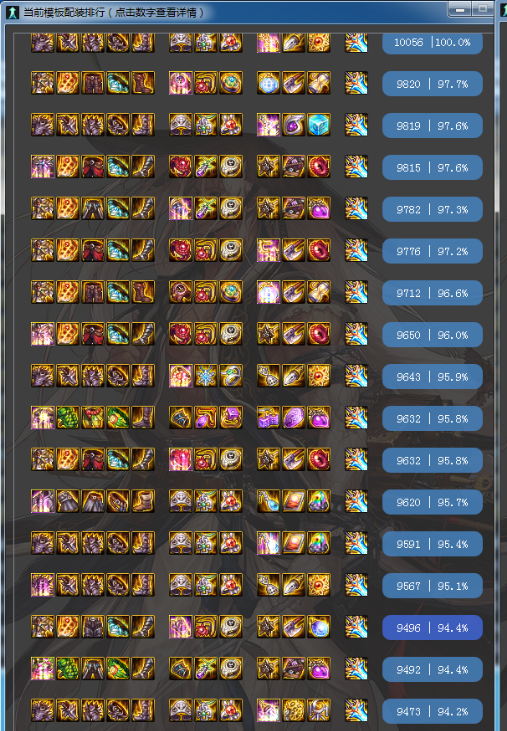Select the snowflake necklace icon in the 9643 row

[x=206, y=376]
